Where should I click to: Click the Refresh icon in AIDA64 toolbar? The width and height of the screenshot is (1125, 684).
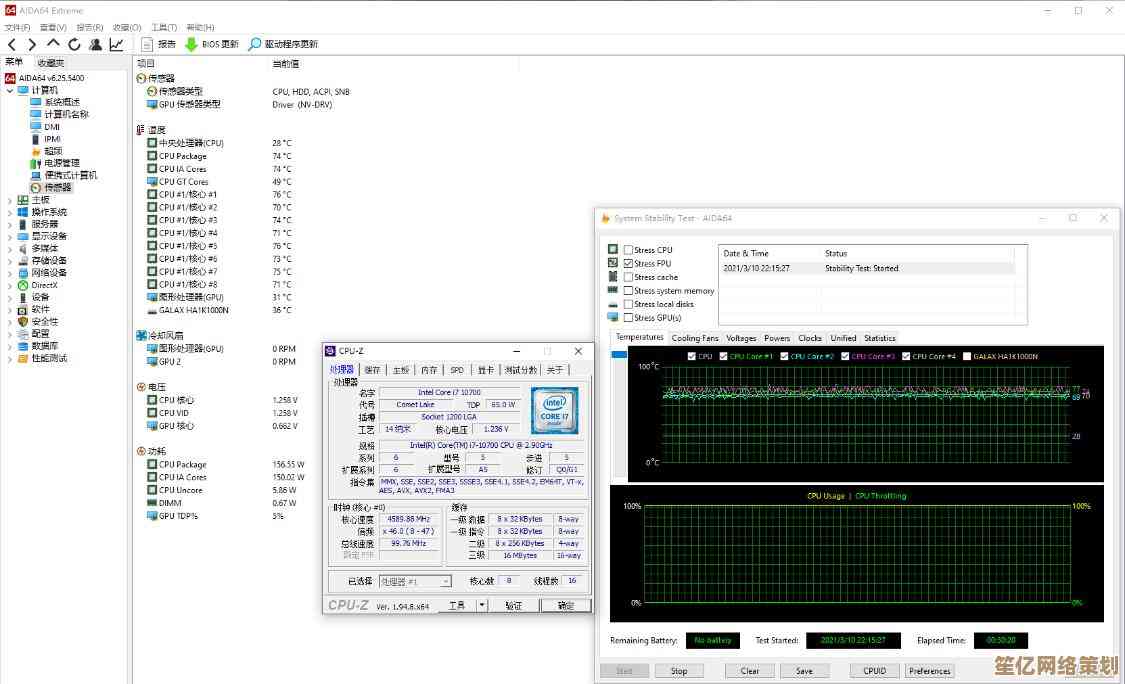pos(74,44)
